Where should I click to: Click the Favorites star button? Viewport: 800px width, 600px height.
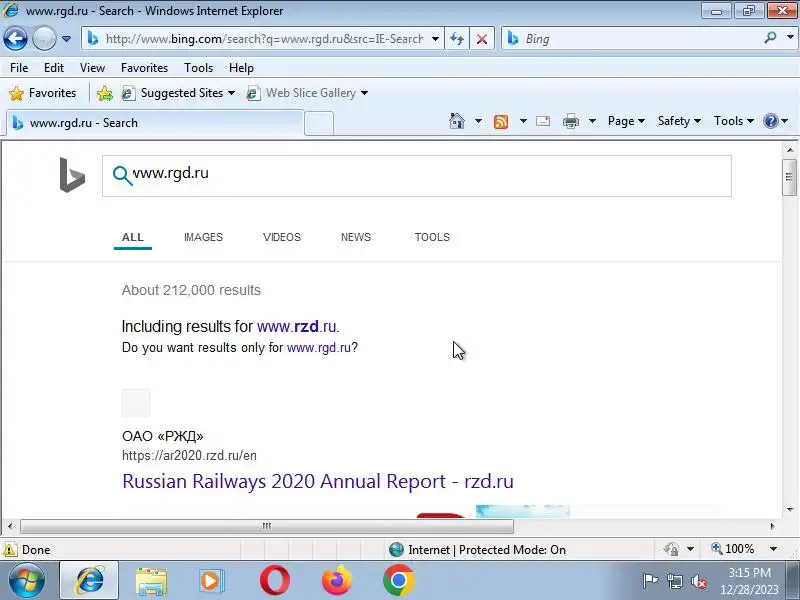(x=43, y=93)
